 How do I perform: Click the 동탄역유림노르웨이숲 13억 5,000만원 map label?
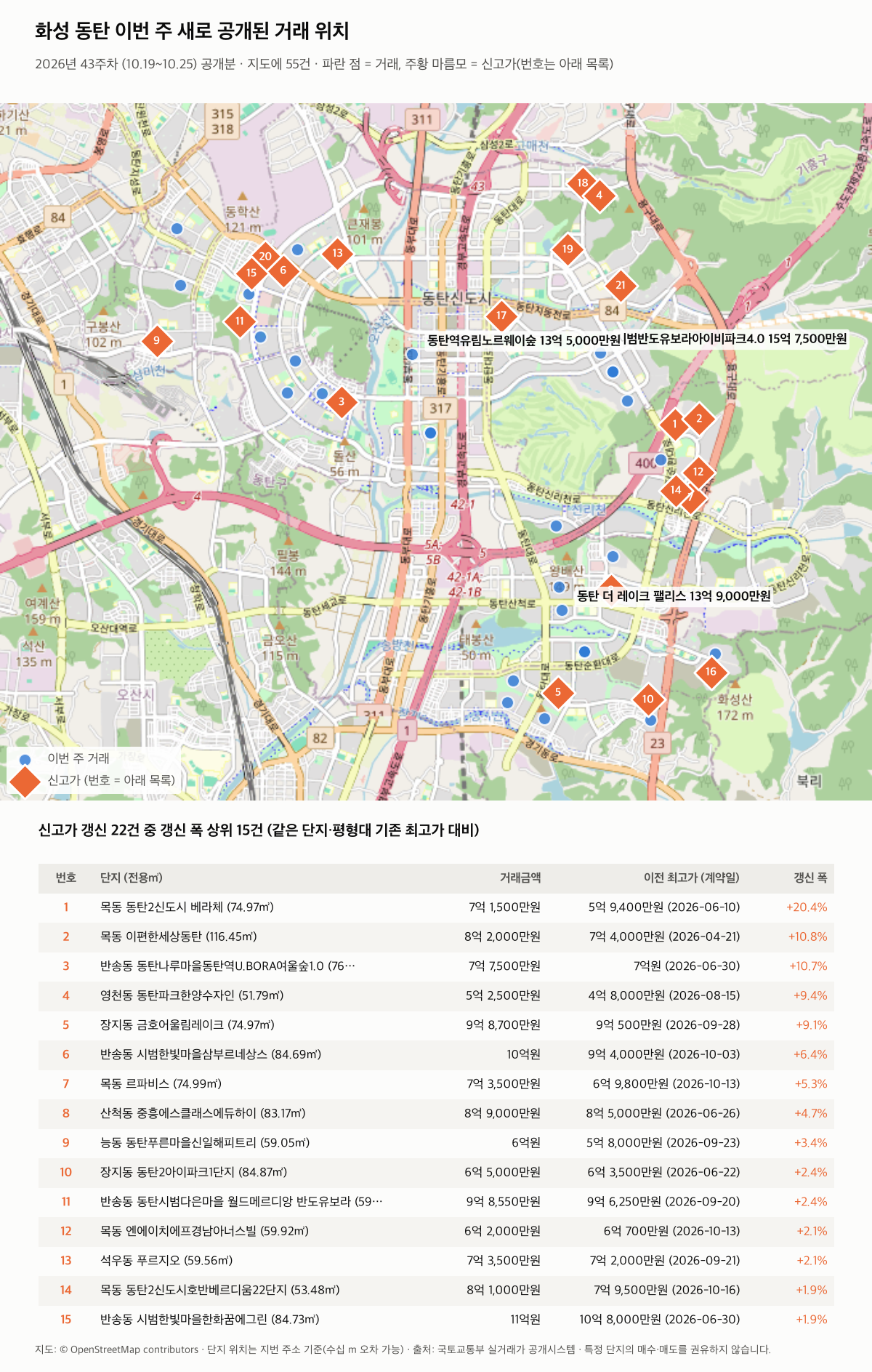point(524,340)
